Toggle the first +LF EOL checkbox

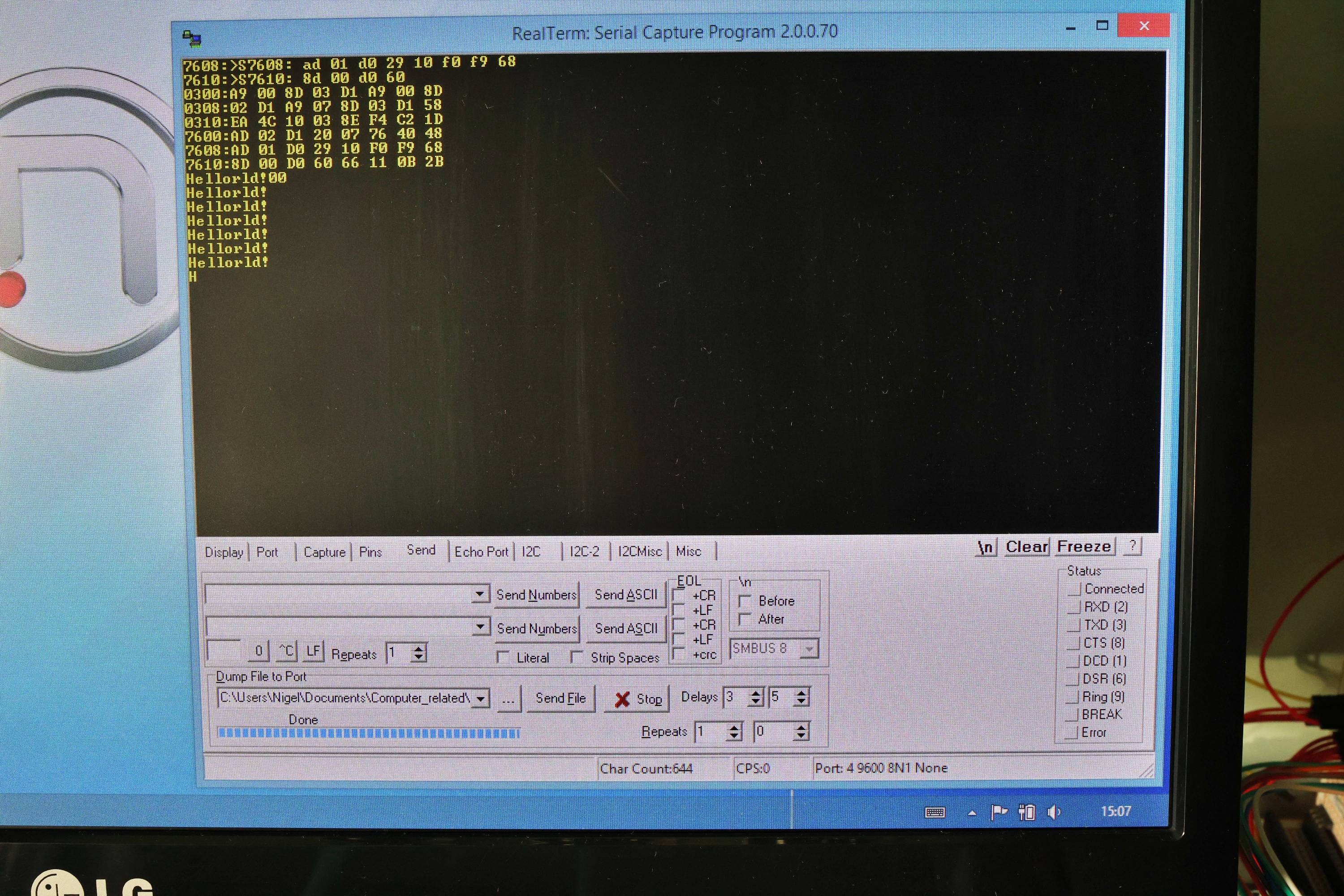(678, 610)
